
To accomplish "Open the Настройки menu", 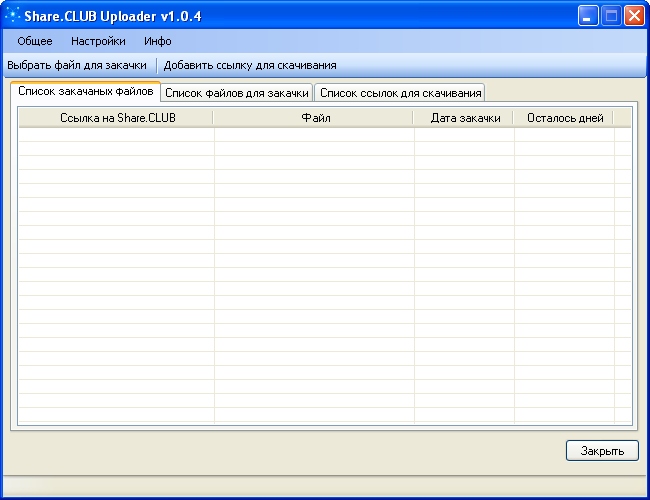I will coord(98,41).
